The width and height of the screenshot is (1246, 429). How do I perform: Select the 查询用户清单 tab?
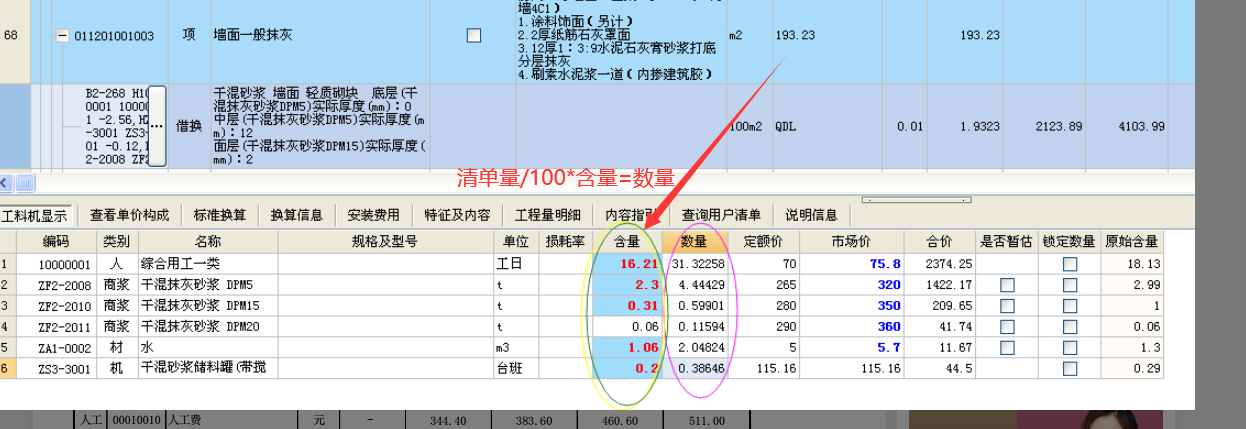tap(721, 215)
